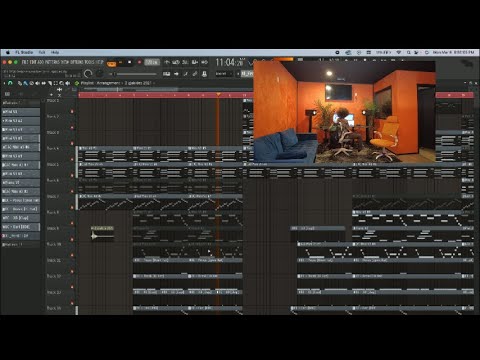This screenshot has height=360, width=480.
Task: Open FL Studio's PATTERNS menu
Action: (53, 62)
